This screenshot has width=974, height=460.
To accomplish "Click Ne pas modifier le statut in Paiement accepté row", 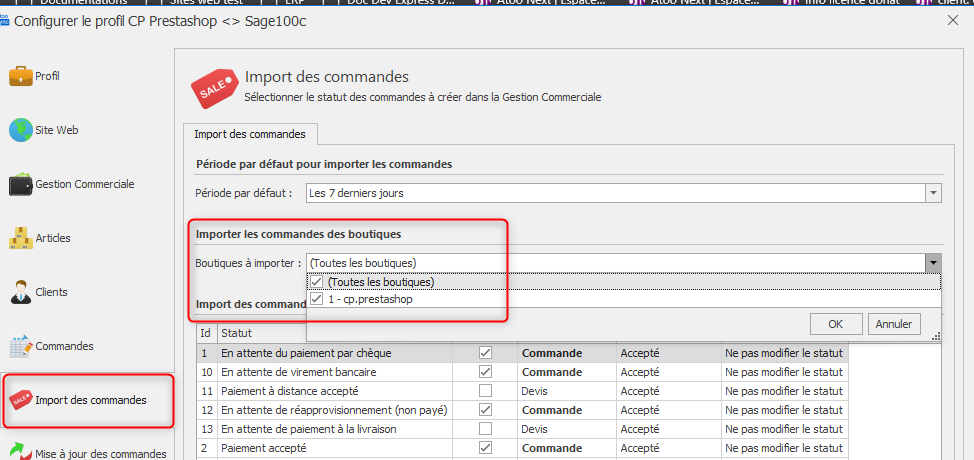I will pos(785,448).
